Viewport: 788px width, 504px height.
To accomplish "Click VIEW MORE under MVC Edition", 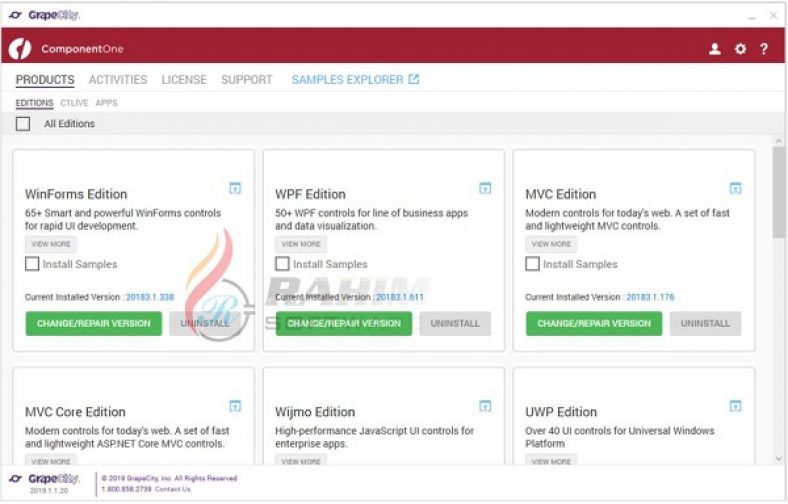I will (x=551, y=244).
